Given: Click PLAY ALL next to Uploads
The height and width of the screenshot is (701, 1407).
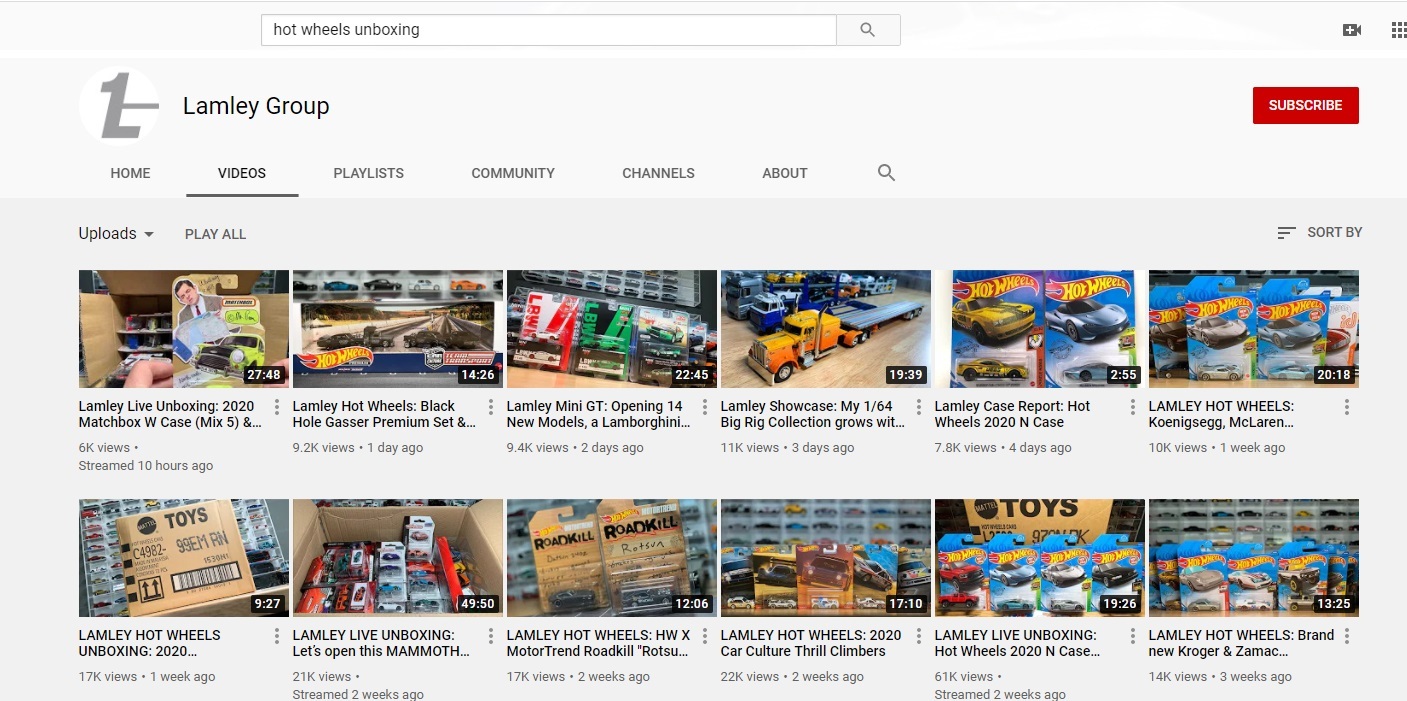Looking at the screenshot, I should tap(215, 234).
